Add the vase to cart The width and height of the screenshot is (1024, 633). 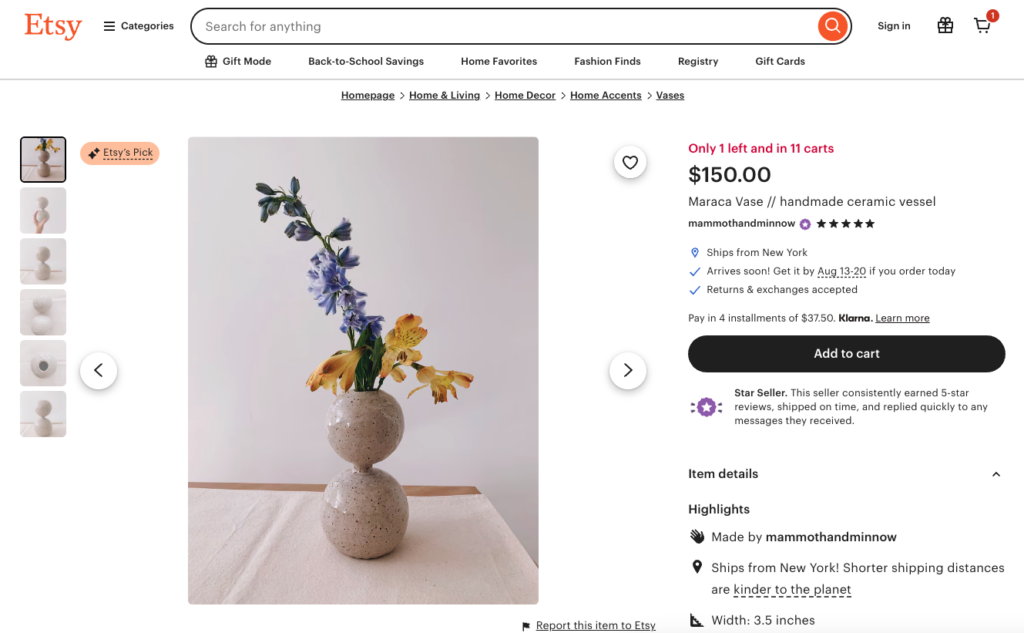846,353
